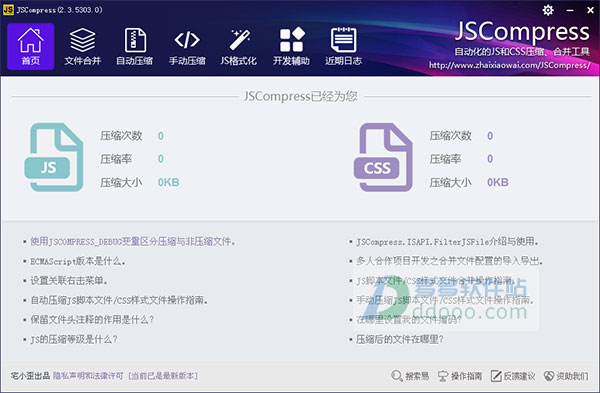Click the 当前已是最新版本 version notice
Screen dimensions: 600x393
pos(163,376)
